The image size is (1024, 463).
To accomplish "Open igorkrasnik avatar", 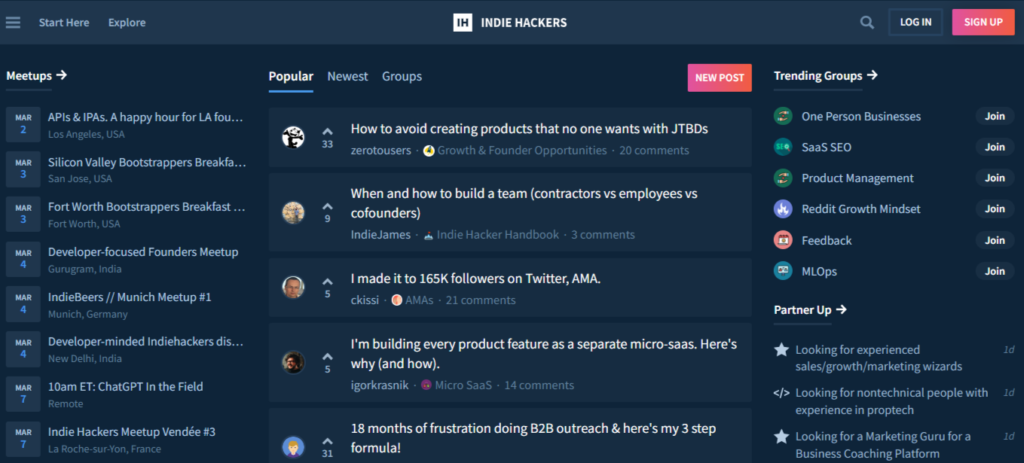I will 293,362.
